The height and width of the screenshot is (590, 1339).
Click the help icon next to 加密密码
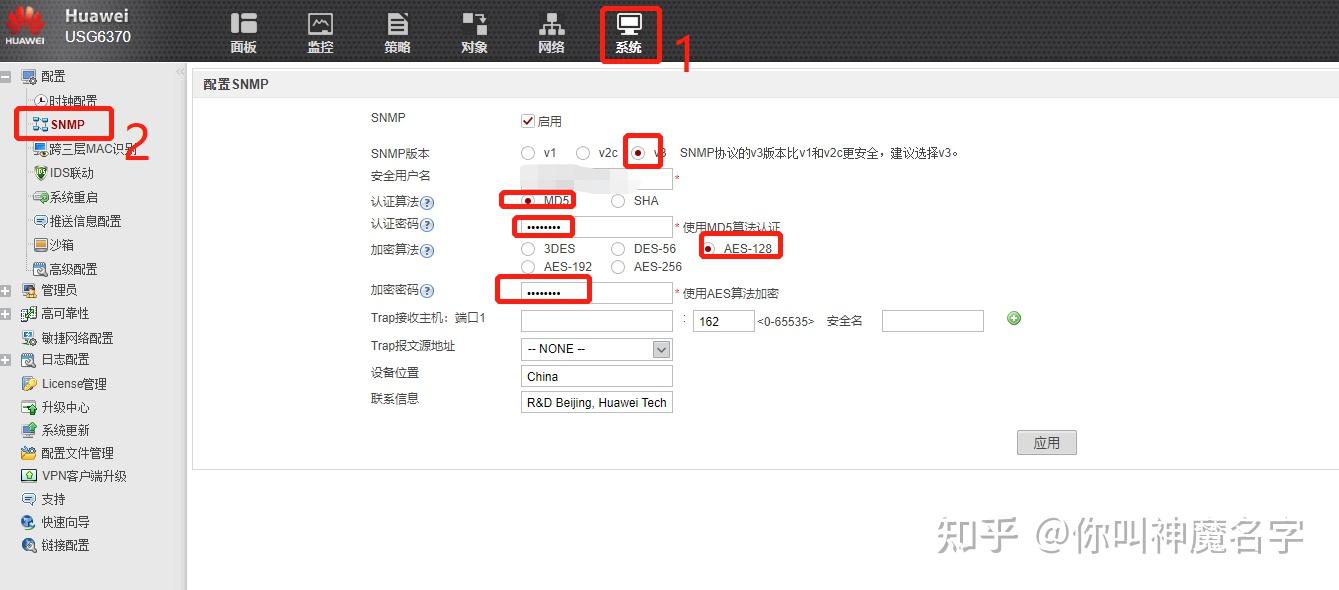[x=427, y=291]
